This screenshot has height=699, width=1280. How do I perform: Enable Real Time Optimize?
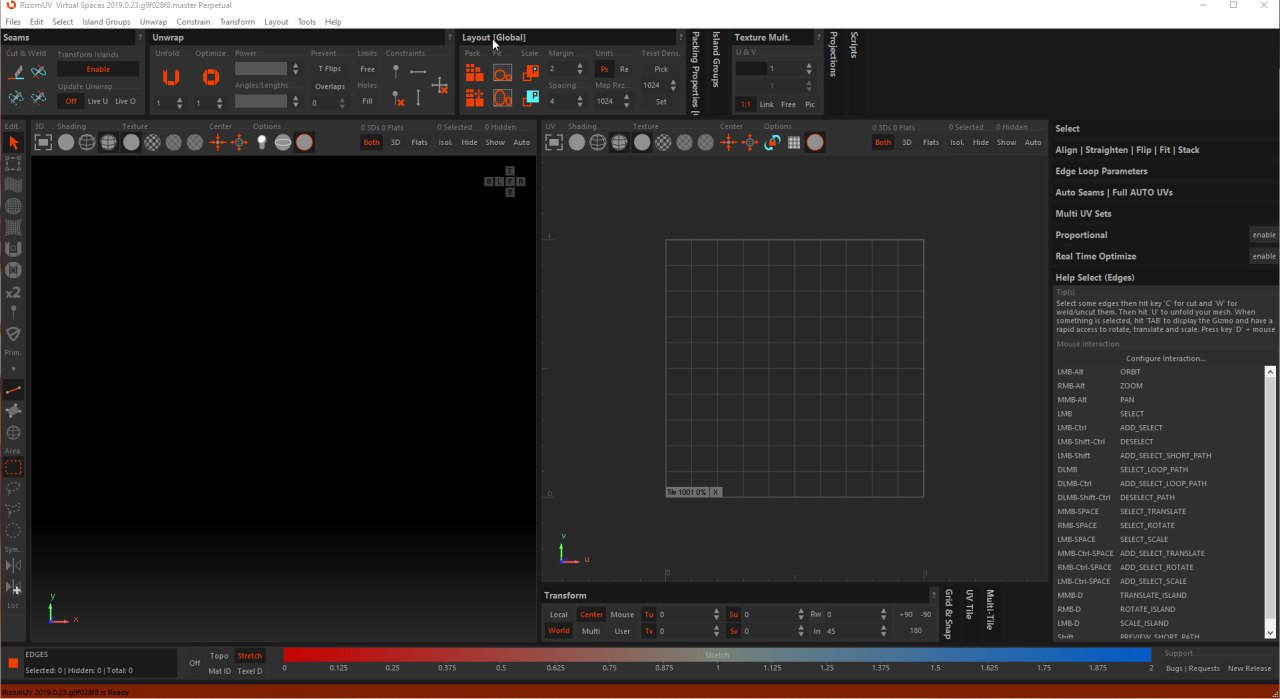tap(1264, 256)
